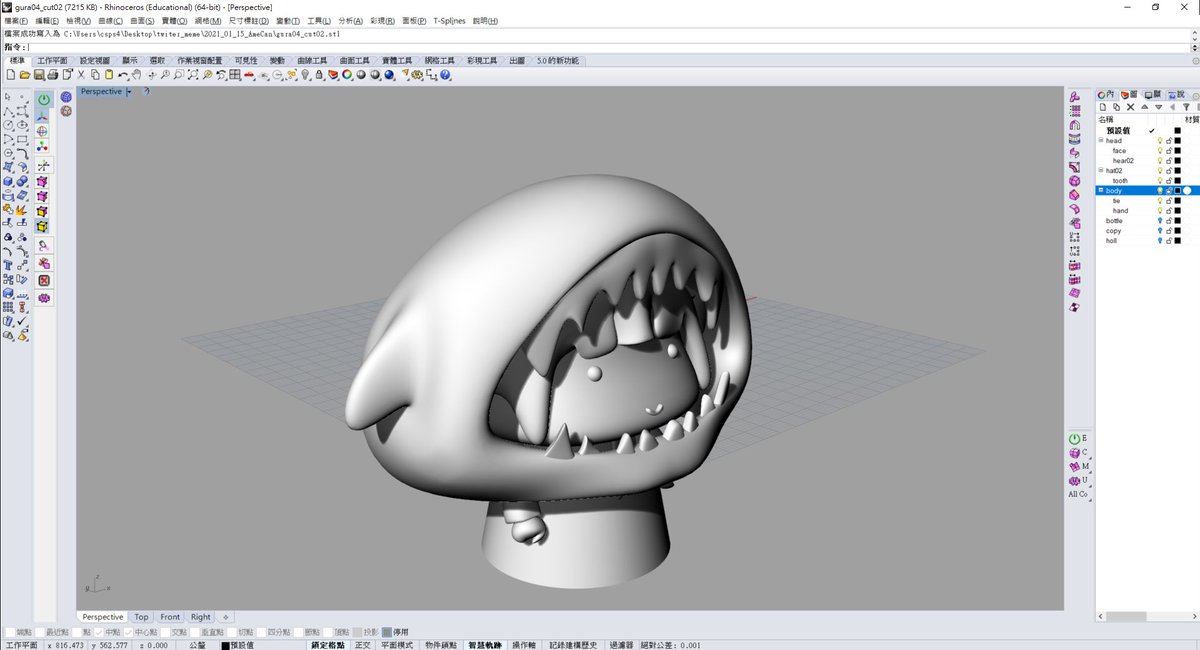Toggle lock icon of tooth layer
Image resolution: width=1200 pixels, height=650 pixels.
1169,181
